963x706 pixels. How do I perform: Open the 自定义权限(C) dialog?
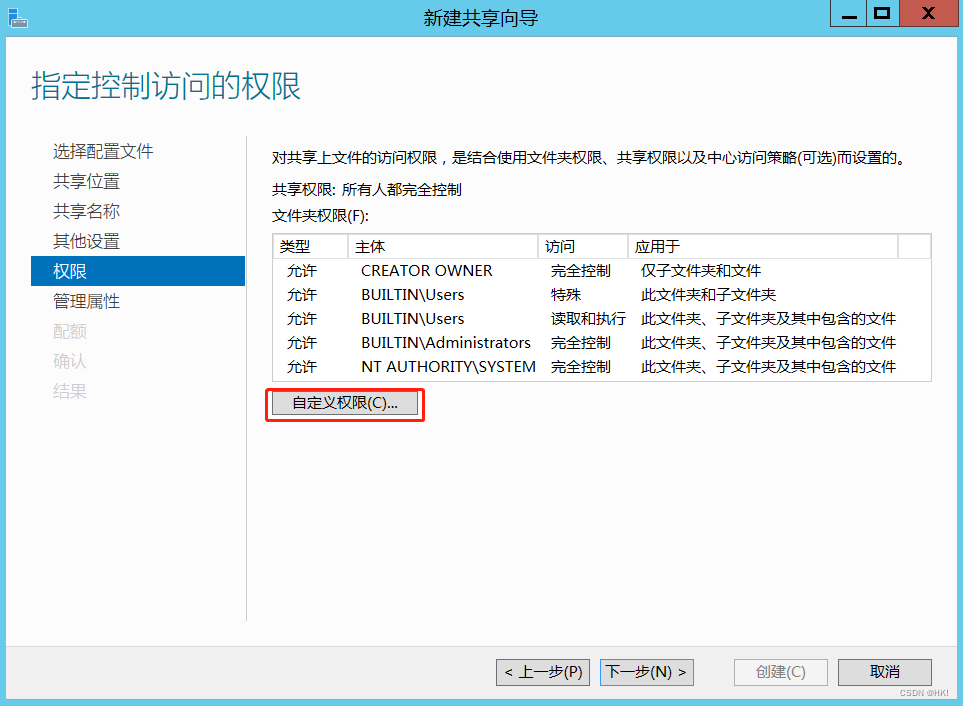tap(344, 403)
